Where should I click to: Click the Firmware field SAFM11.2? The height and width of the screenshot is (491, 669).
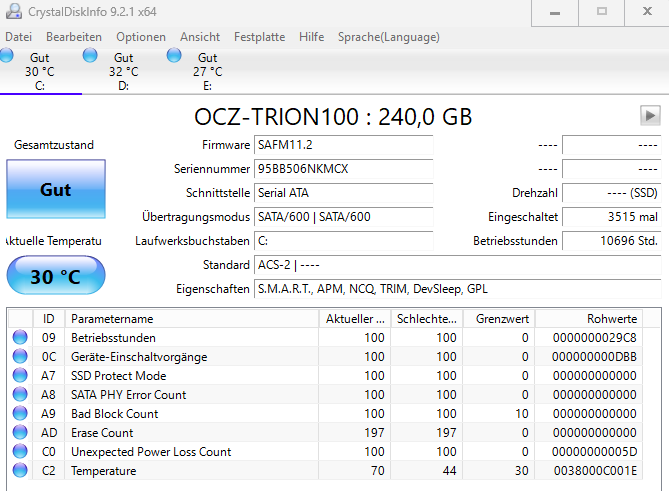click(x=343, y=145)
